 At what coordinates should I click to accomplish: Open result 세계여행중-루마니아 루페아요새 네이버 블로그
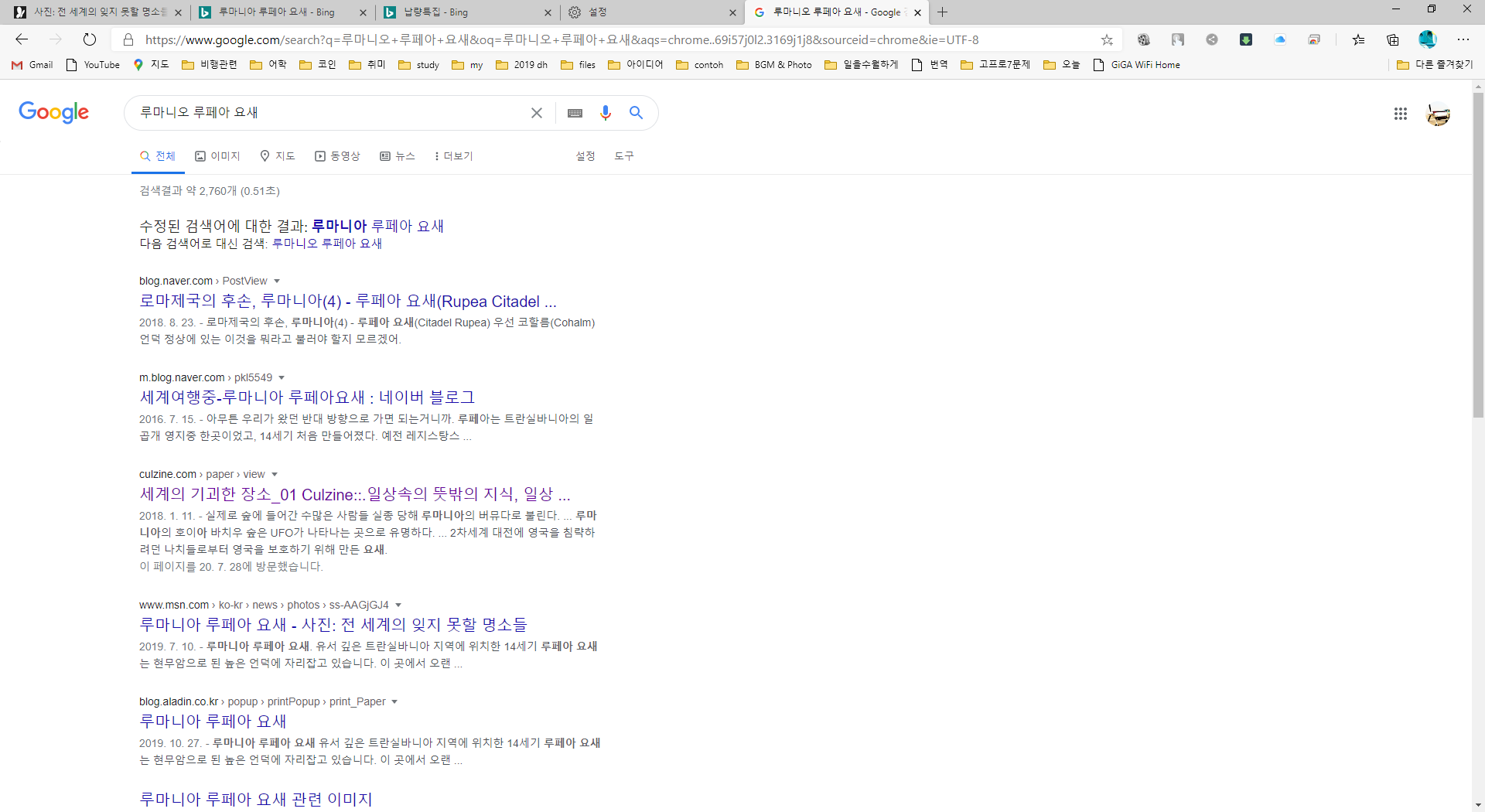coord(307,397)
